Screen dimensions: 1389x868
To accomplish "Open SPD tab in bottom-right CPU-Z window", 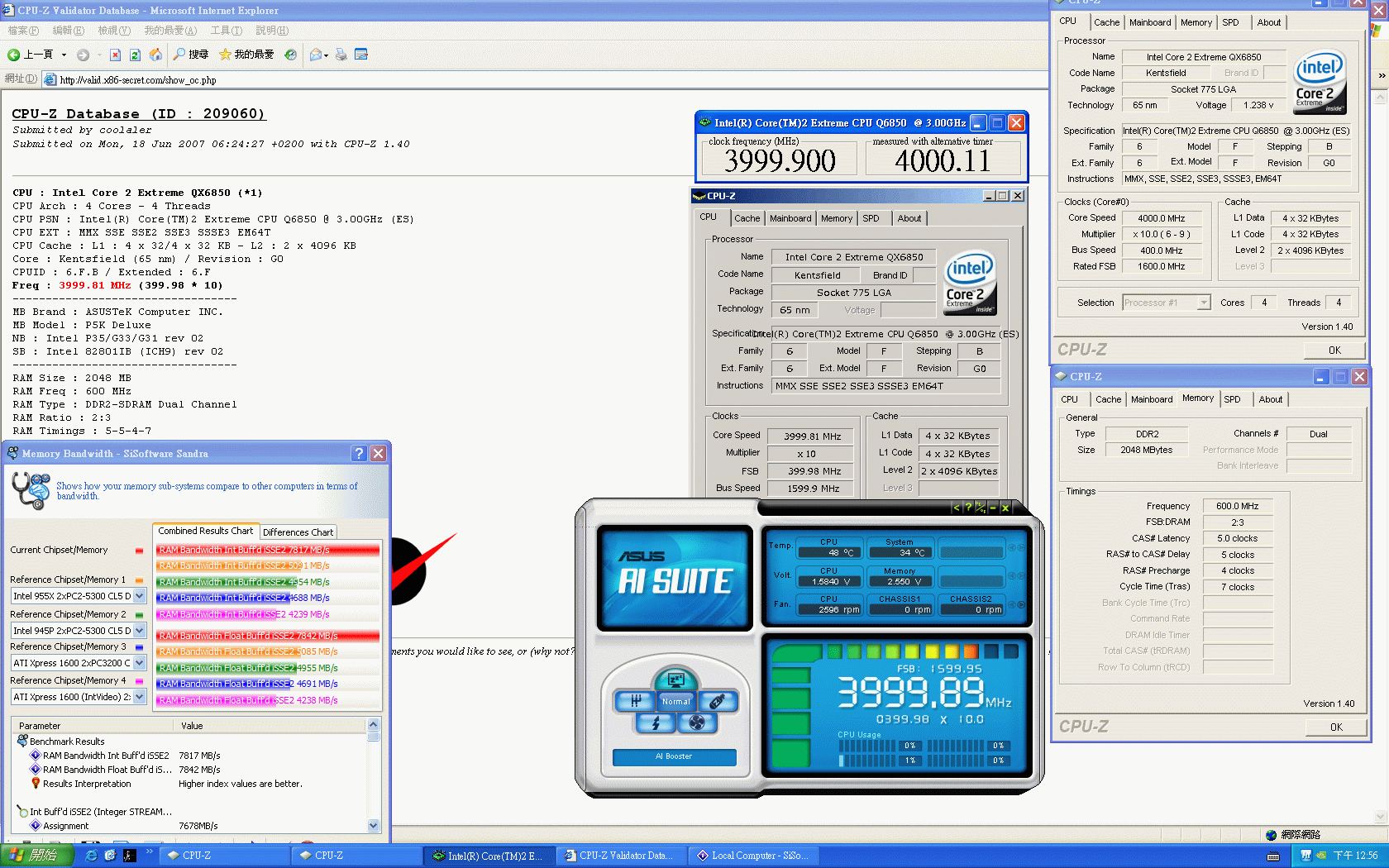I will (x=1232, y=399).
